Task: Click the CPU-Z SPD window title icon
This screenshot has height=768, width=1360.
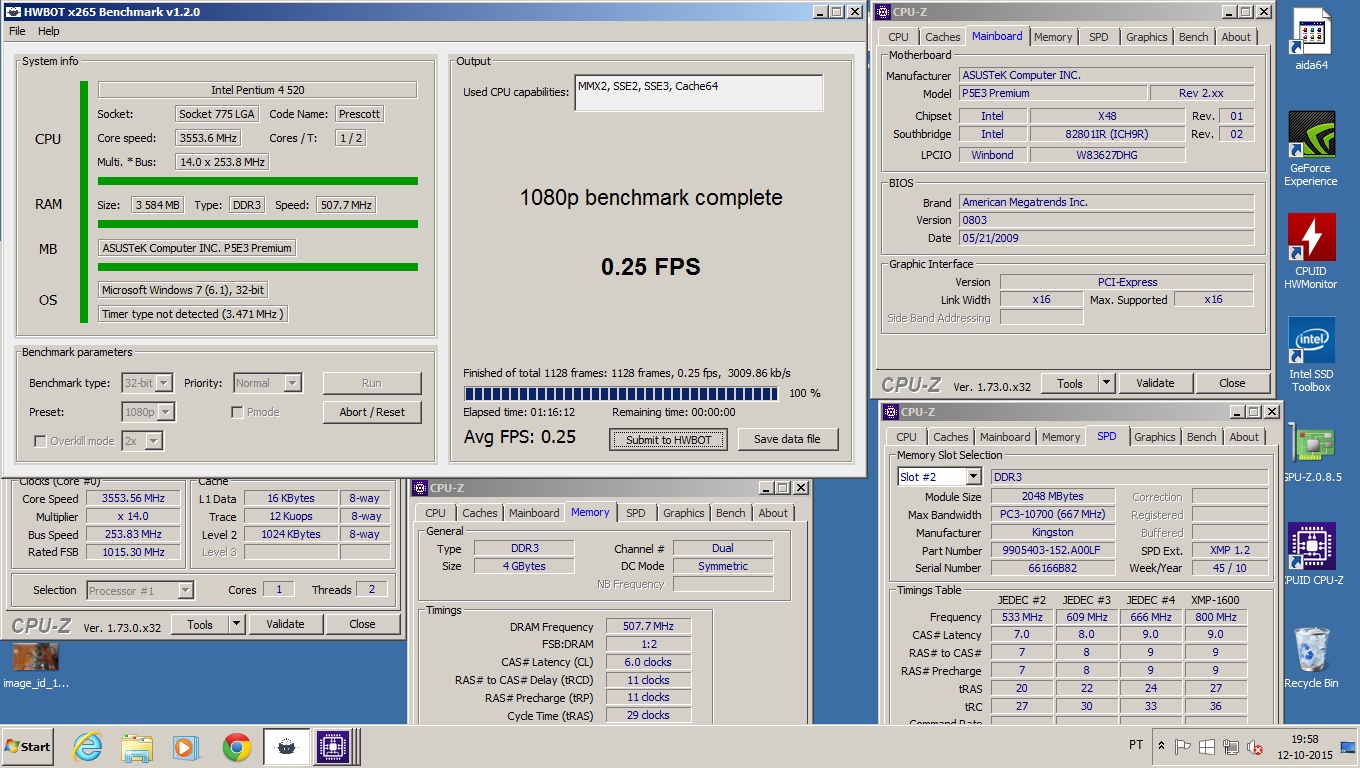Action: (x=891, y=411)
